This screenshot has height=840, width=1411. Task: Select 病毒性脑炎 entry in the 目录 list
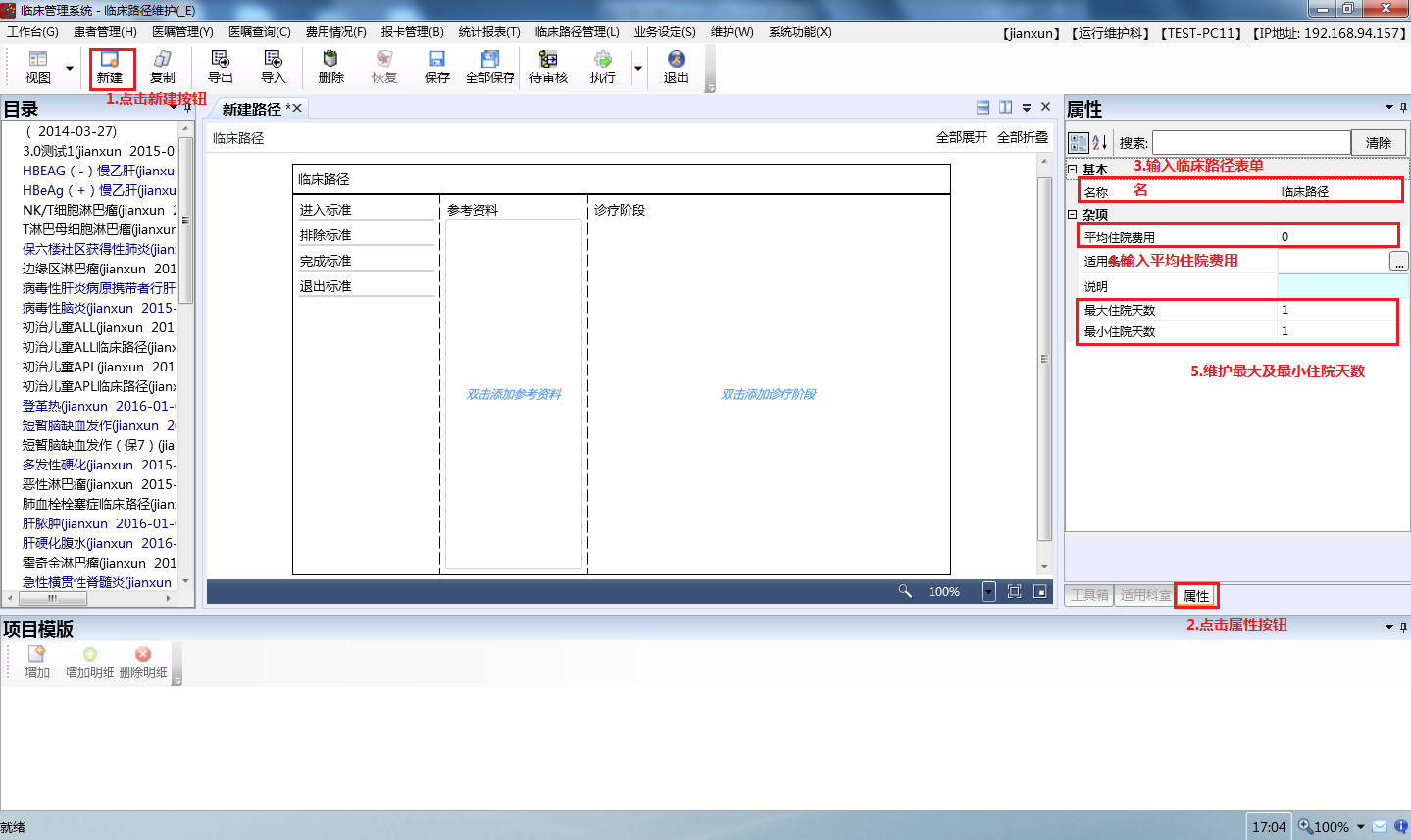pyautogui.click(x=99, y=308)
